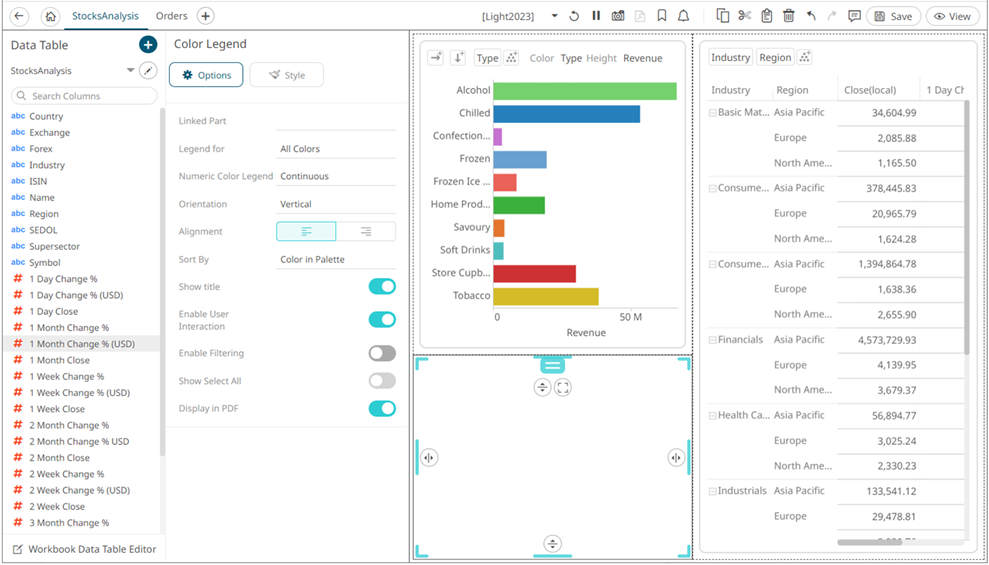The width and height of the screenshot is (989, 565).
Task: Click the refresh data icon in toolbar
Action: coord(574,16)
